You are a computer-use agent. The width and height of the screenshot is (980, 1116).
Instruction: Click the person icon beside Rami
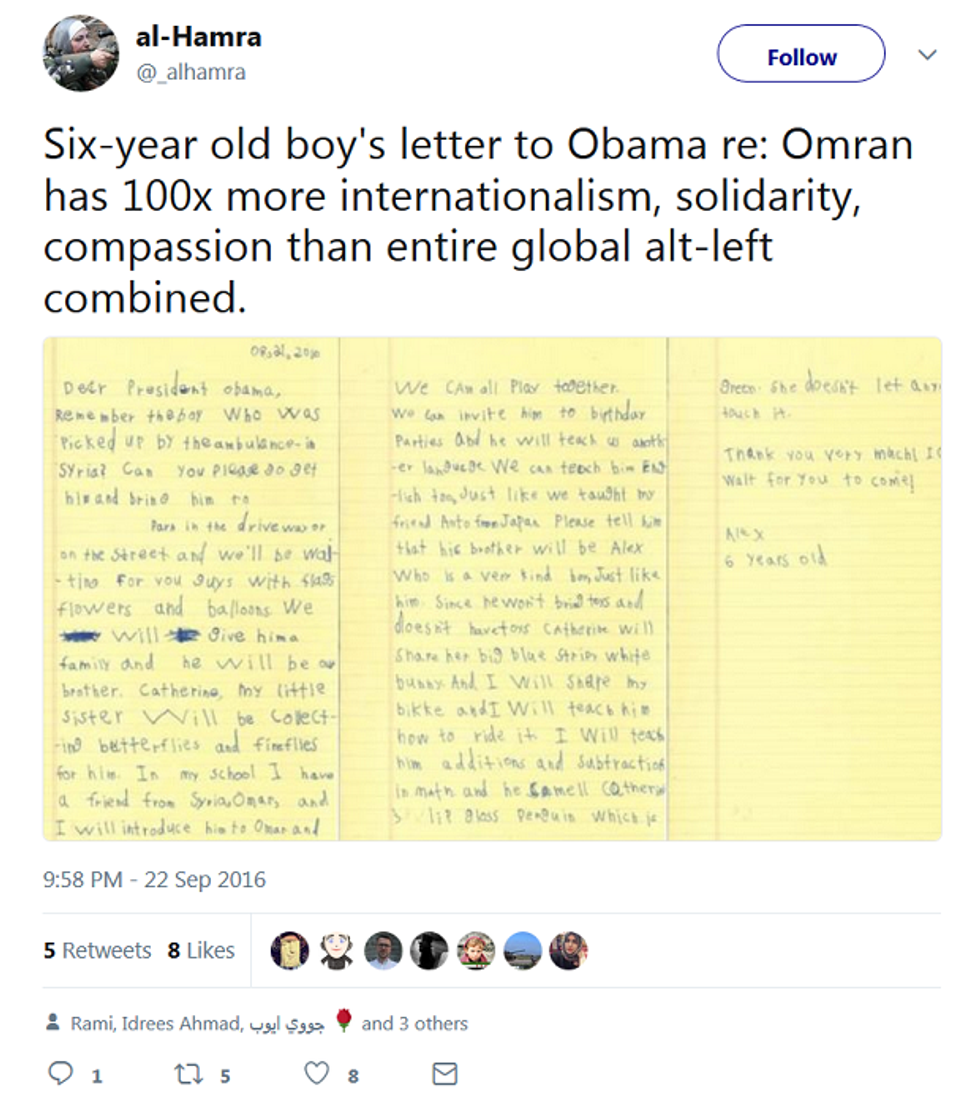[53, 1023]
